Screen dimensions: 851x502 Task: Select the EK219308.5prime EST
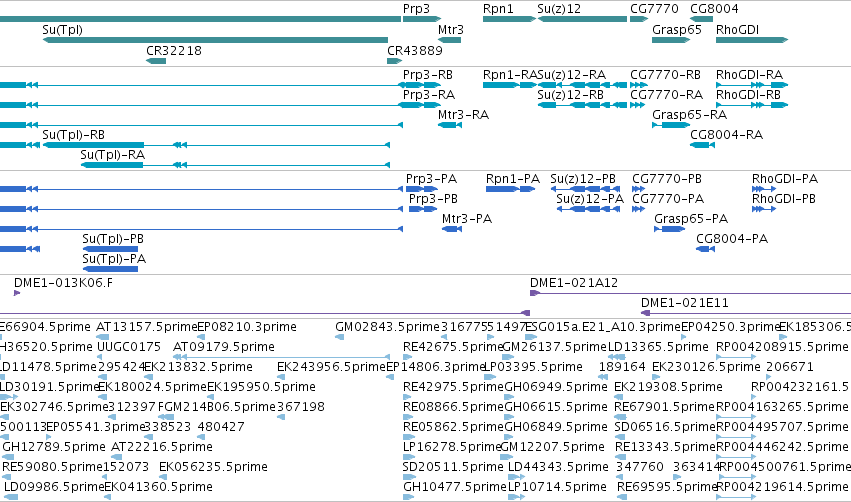(x=619, y=397)
